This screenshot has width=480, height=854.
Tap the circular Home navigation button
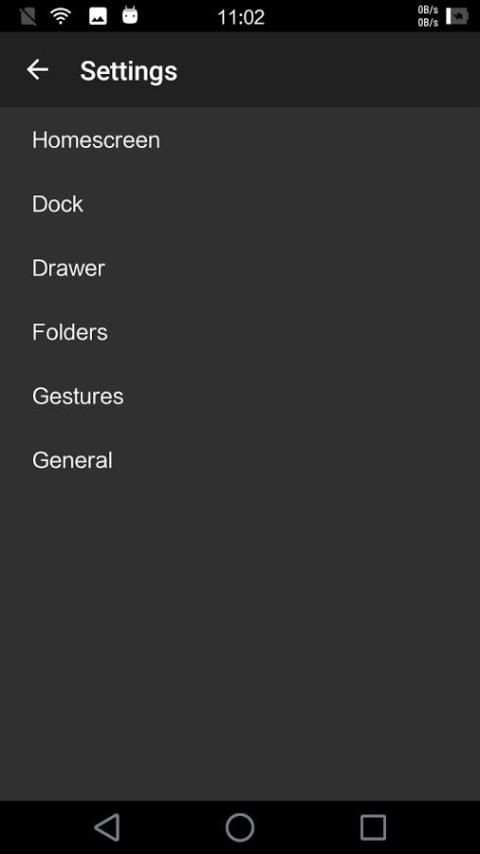240,827
